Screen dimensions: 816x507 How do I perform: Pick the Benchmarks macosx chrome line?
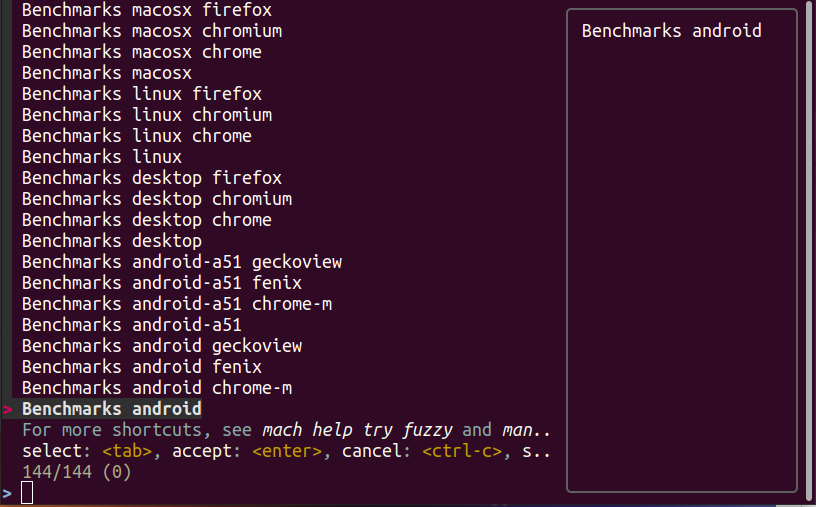141,52
